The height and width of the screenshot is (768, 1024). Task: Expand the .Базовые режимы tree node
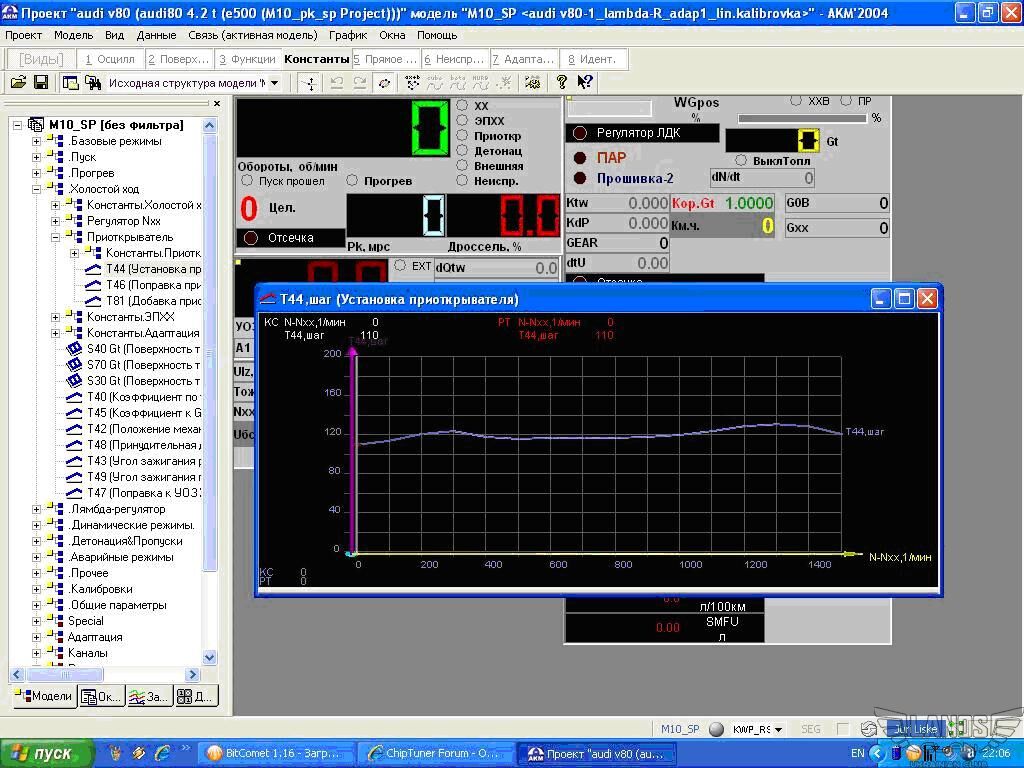[x=37, y=141]
